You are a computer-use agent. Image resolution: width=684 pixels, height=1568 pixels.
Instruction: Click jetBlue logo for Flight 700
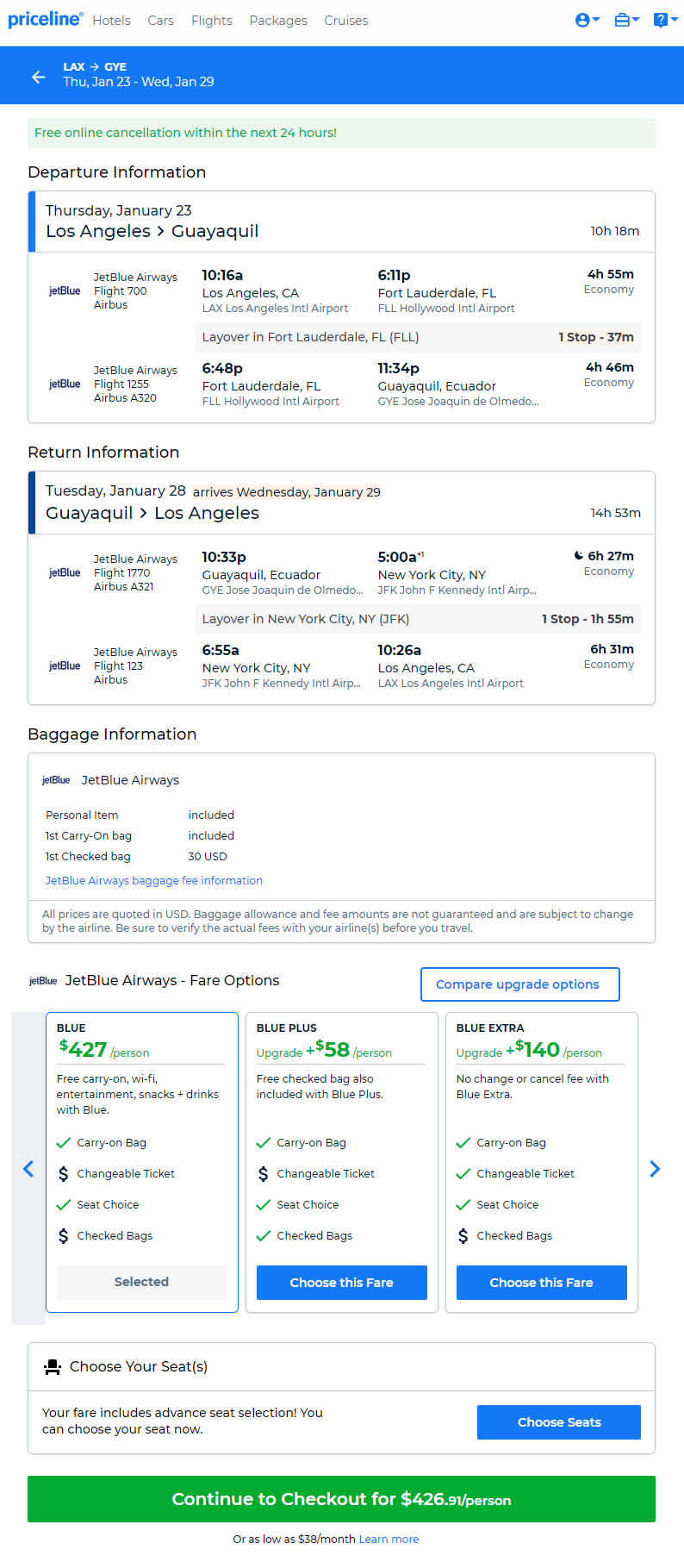pos(65,291)
